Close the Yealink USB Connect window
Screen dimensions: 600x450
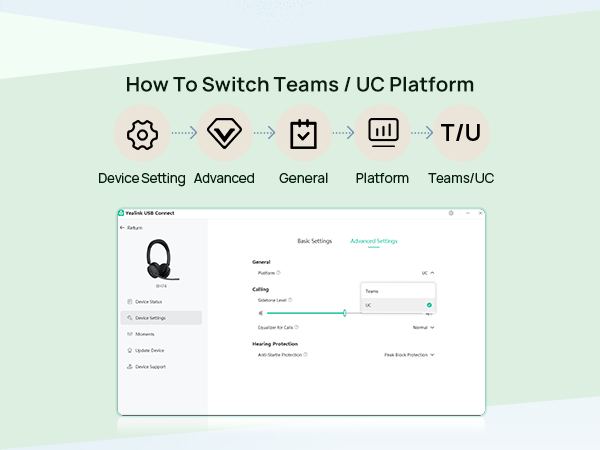[480, 213]
